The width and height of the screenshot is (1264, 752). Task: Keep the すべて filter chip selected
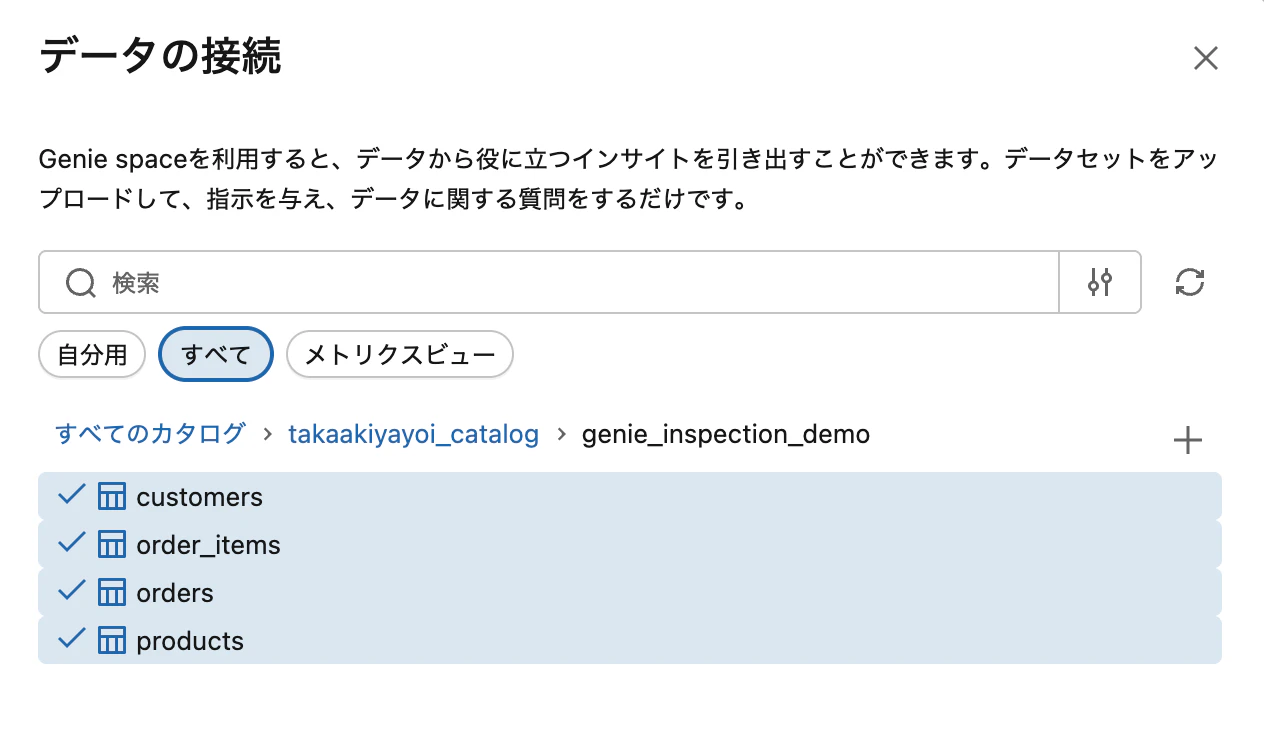click(215, 354)
